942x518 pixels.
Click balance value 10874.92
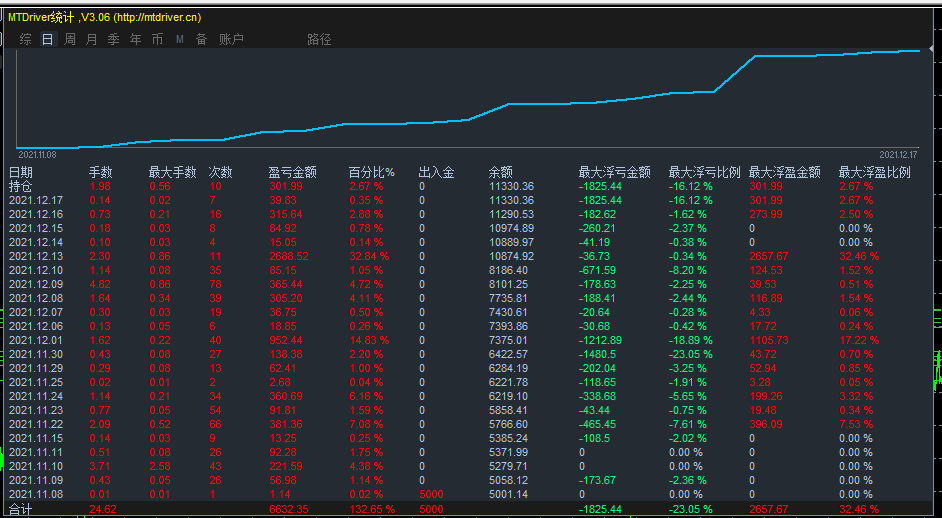click(x=511, y=256)
